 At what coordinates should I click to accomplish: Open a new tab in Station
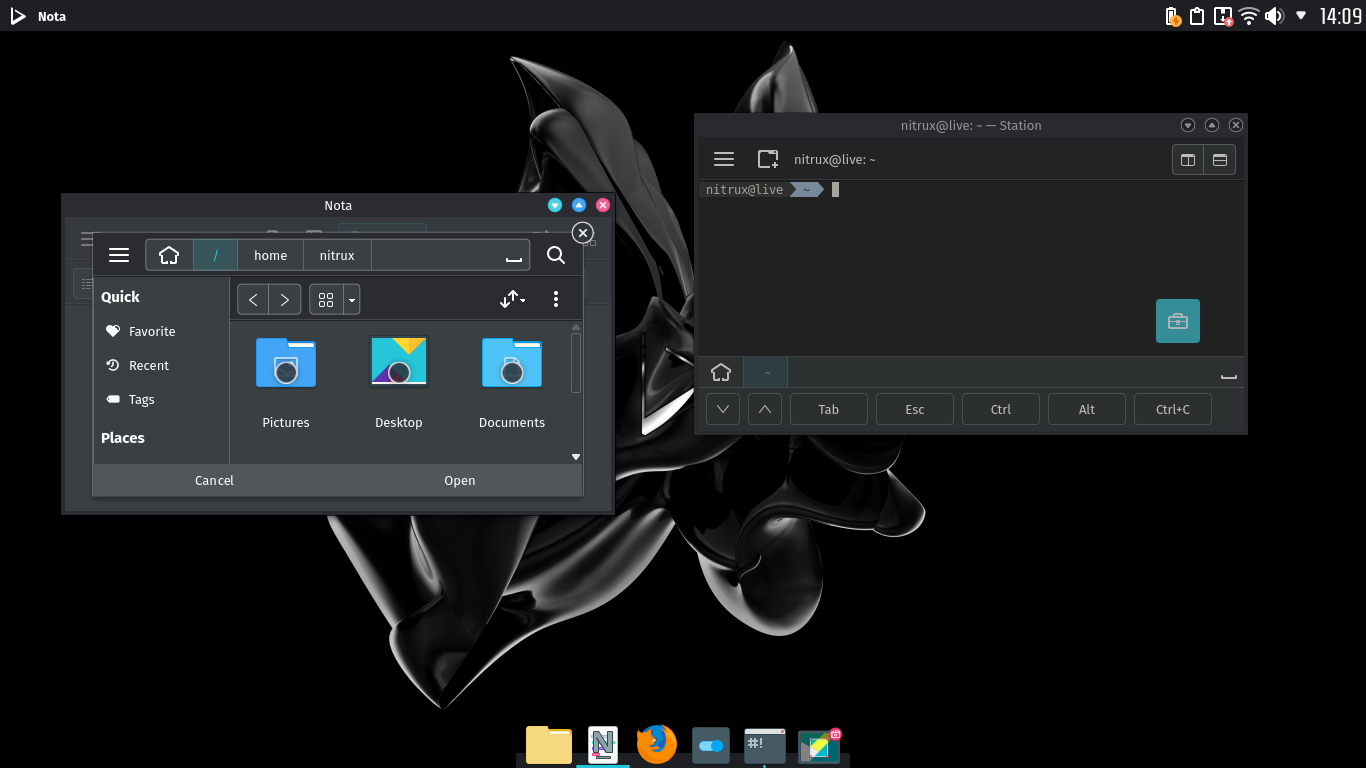768,159
